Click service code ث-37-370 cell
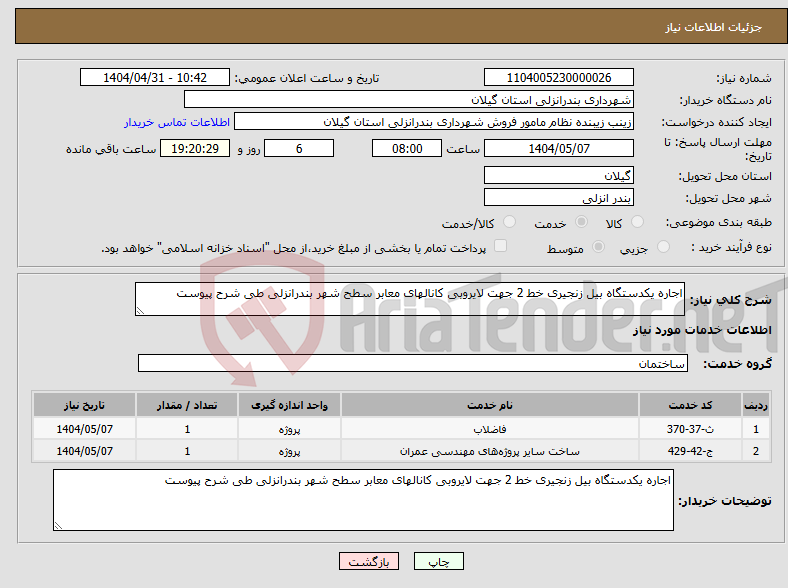This screenshot has height=588, width=788. pyautogui.click(x=691, y=429)
